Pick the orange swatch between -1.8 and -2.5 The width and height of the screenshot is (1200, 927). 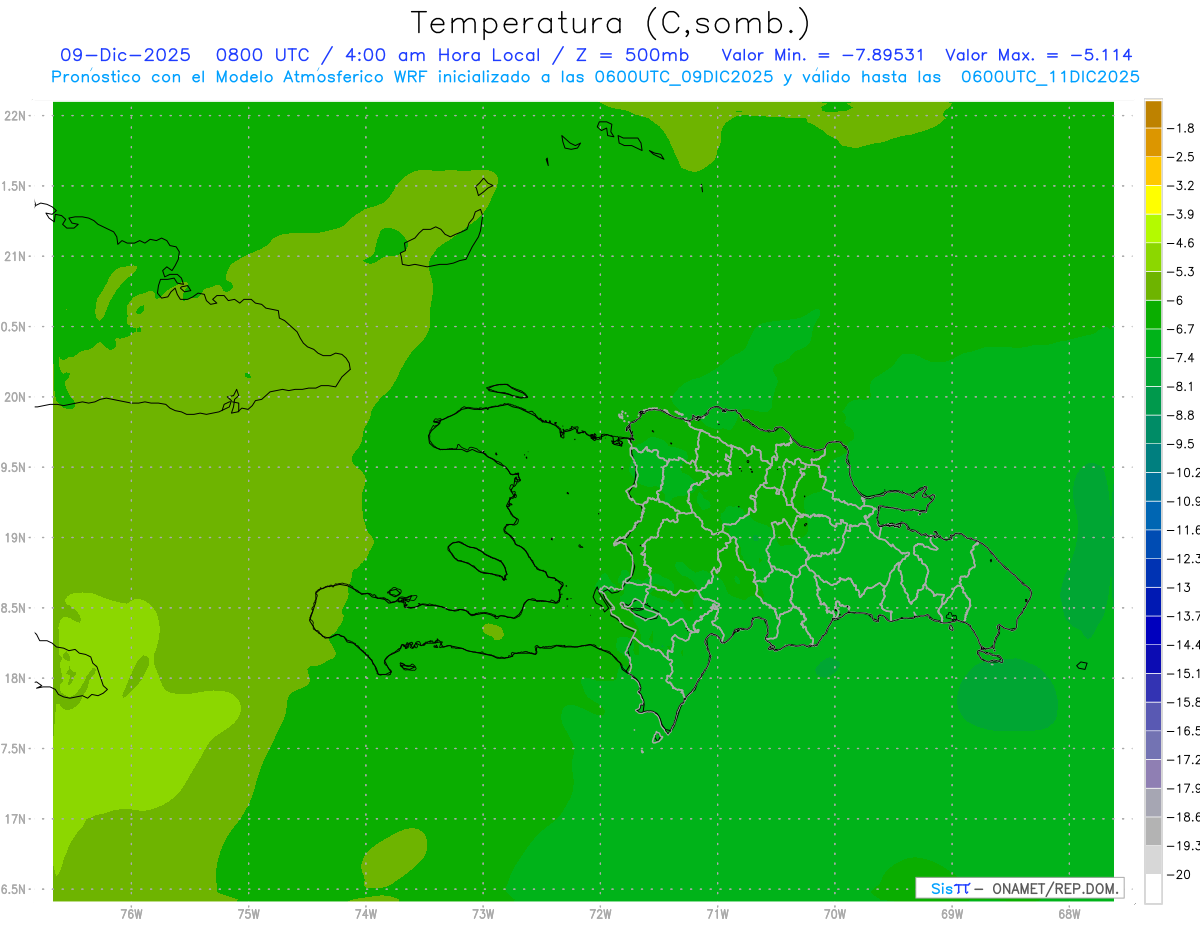(1153, 142)
